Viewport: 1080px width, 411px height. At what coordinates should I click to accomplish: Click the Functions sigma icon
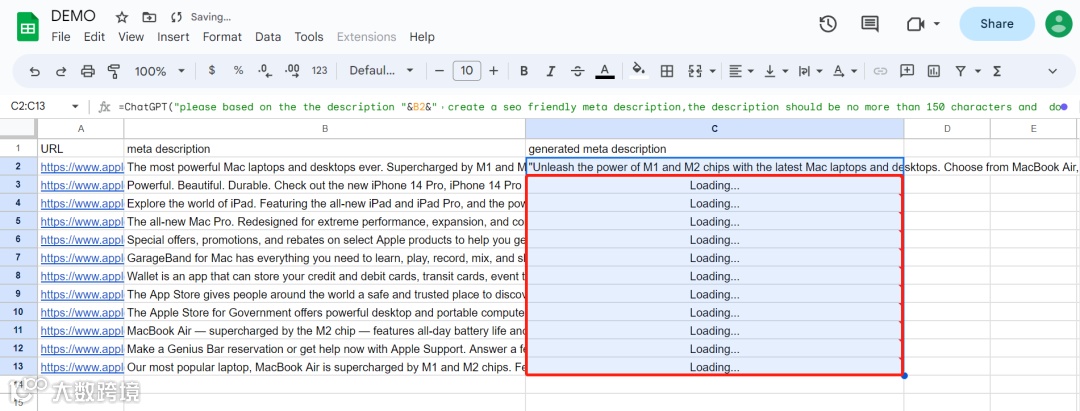(997, 71)
